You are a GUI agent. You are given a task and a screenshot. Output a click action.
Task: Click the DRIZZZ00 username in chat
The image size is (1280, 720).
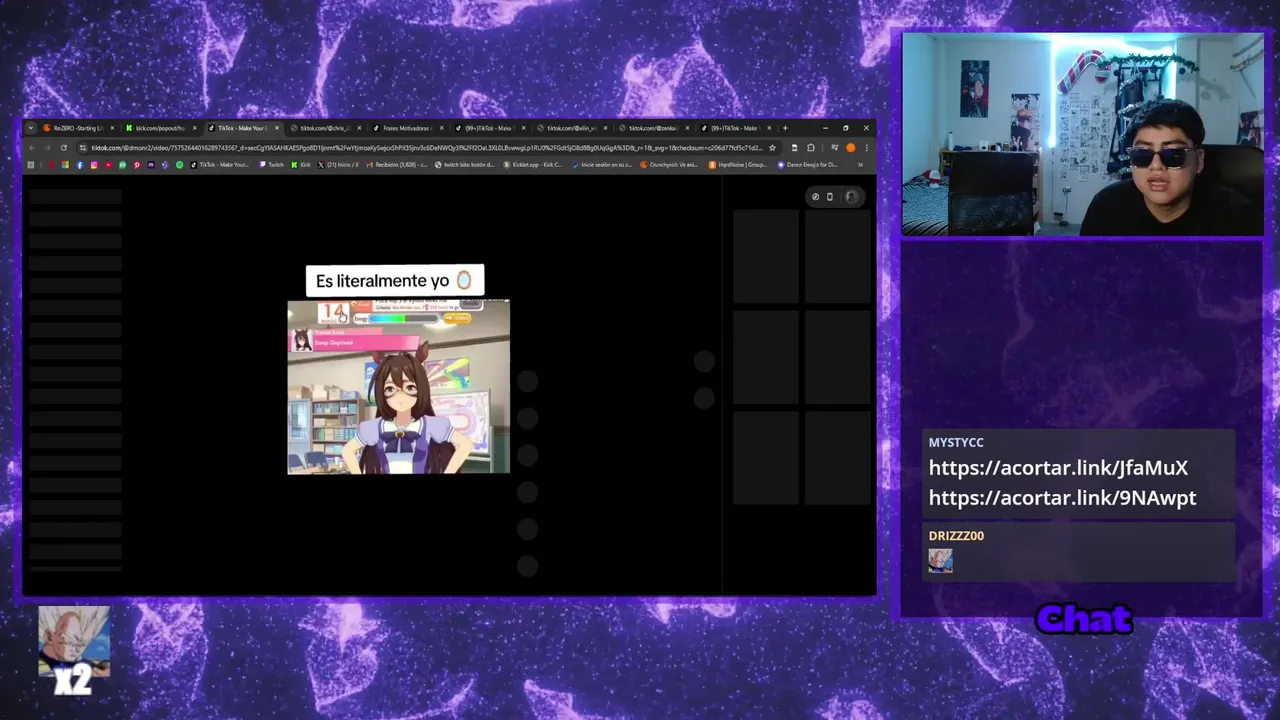coord(956,535)
